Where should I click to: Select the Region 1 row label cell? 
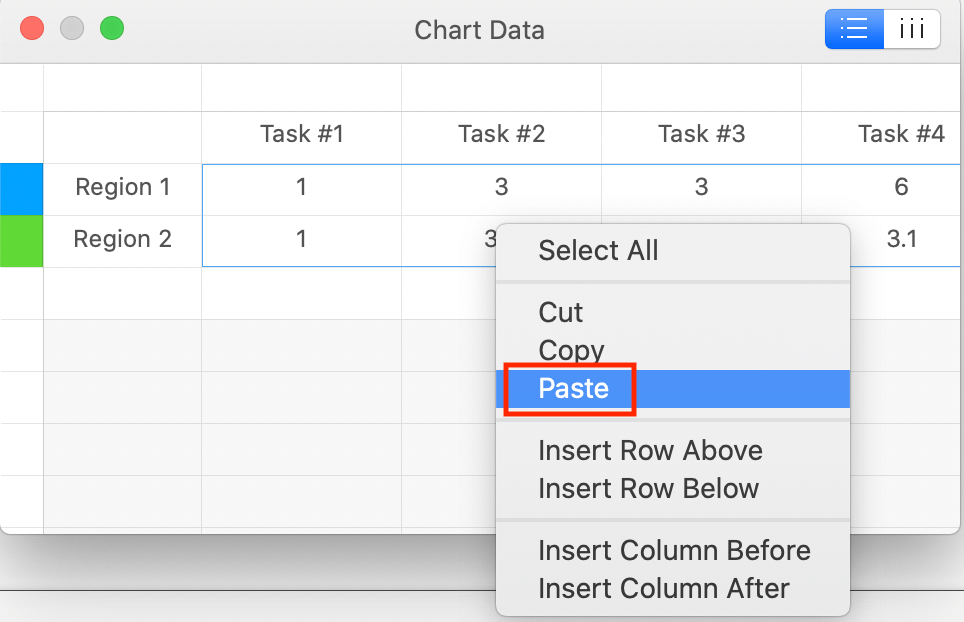coord(122,187)
